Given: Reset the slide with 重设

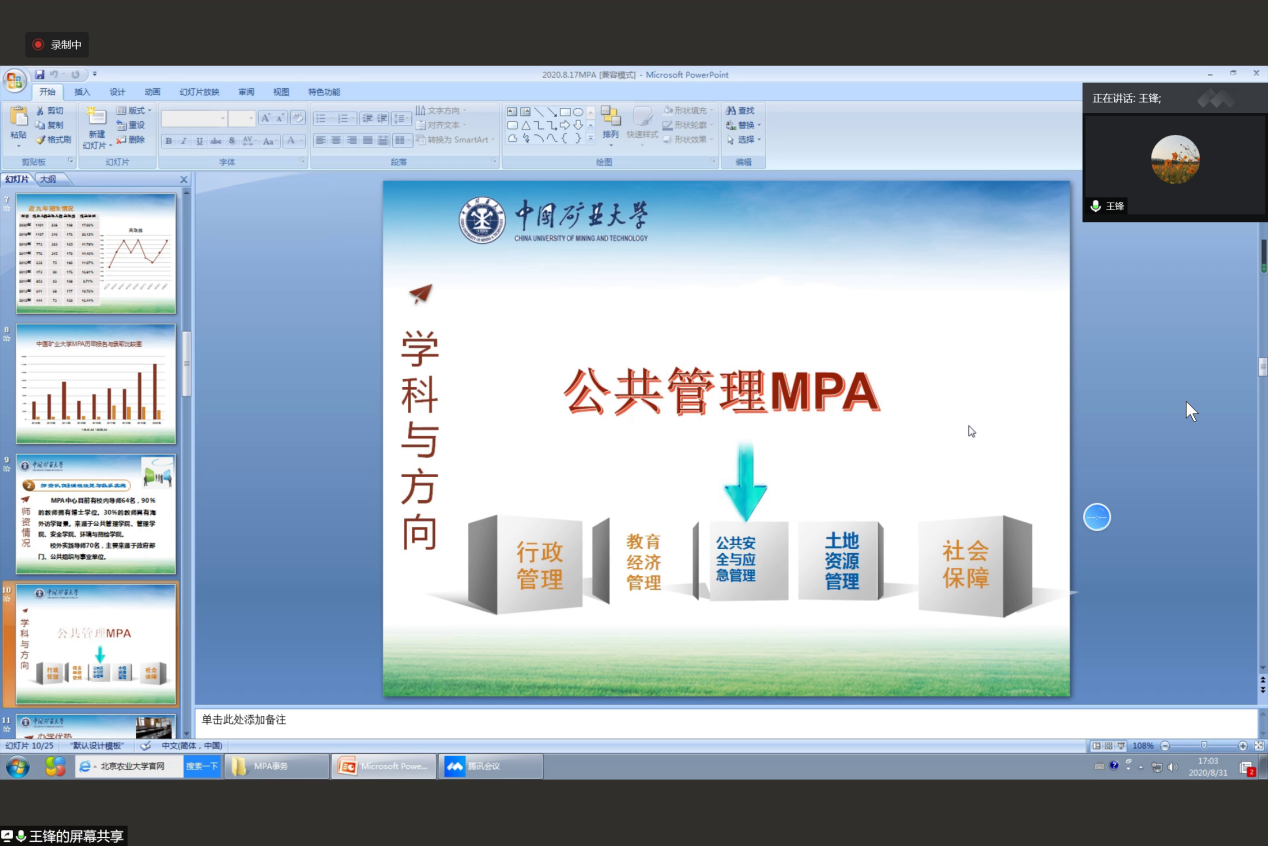Looking at the screenshot, I should (x=130, y=125).
